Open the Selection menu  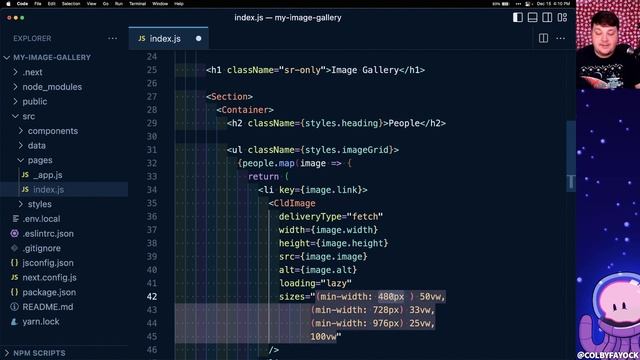click(x=71, y=4)
